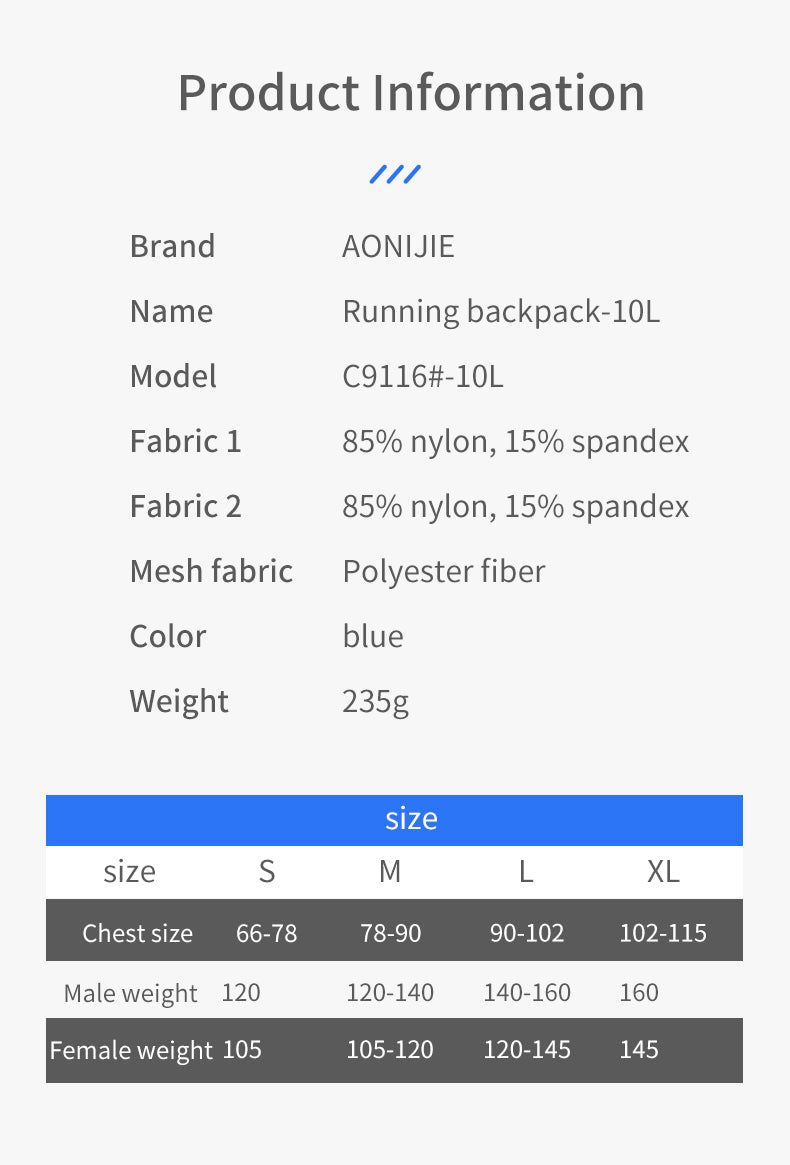Select the L size column header

coord(526,872)
